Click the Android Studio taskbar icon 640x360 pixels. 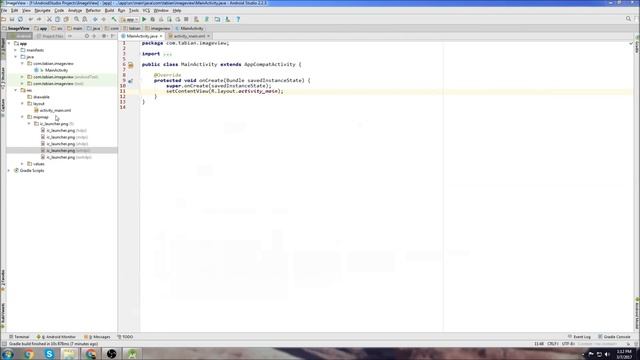(132, 354)
